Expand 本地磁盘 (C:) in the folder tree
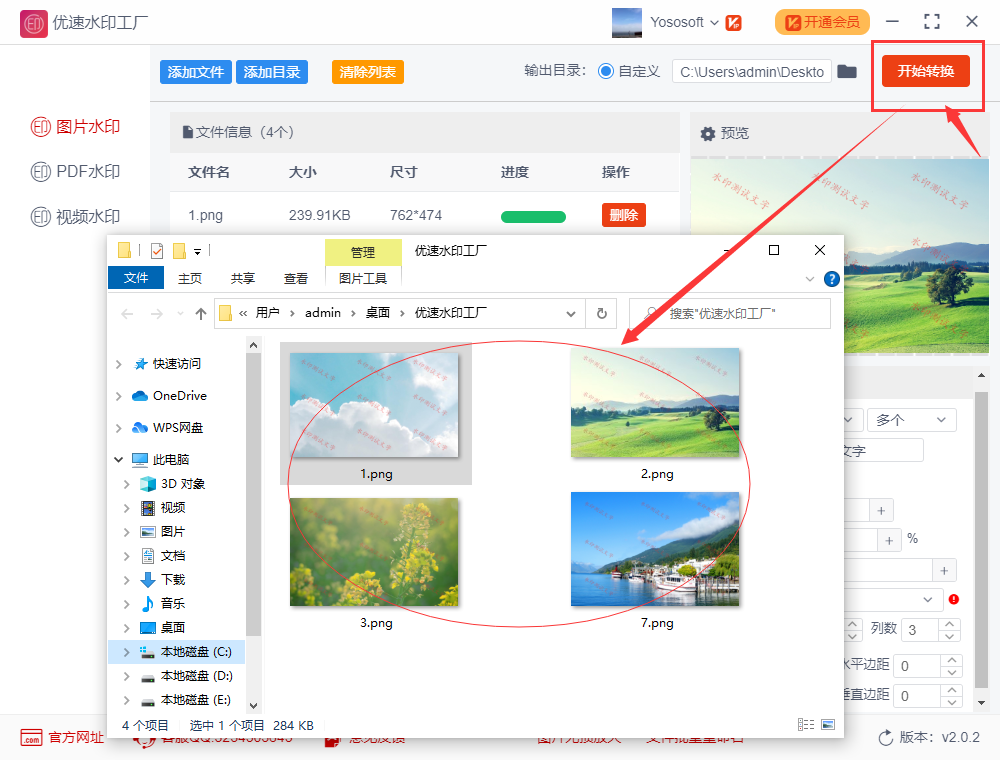The height and width of the screenshot is (760, 1000). (x=124, y=650)
